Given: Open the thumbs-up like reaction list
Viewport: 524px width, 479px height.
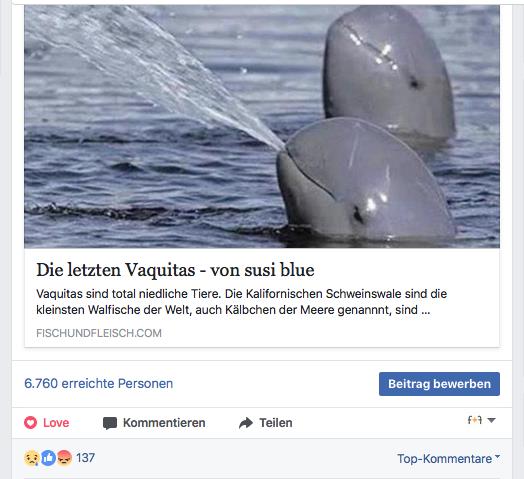Looking at the screenshot, I should [x=48, y=458].
